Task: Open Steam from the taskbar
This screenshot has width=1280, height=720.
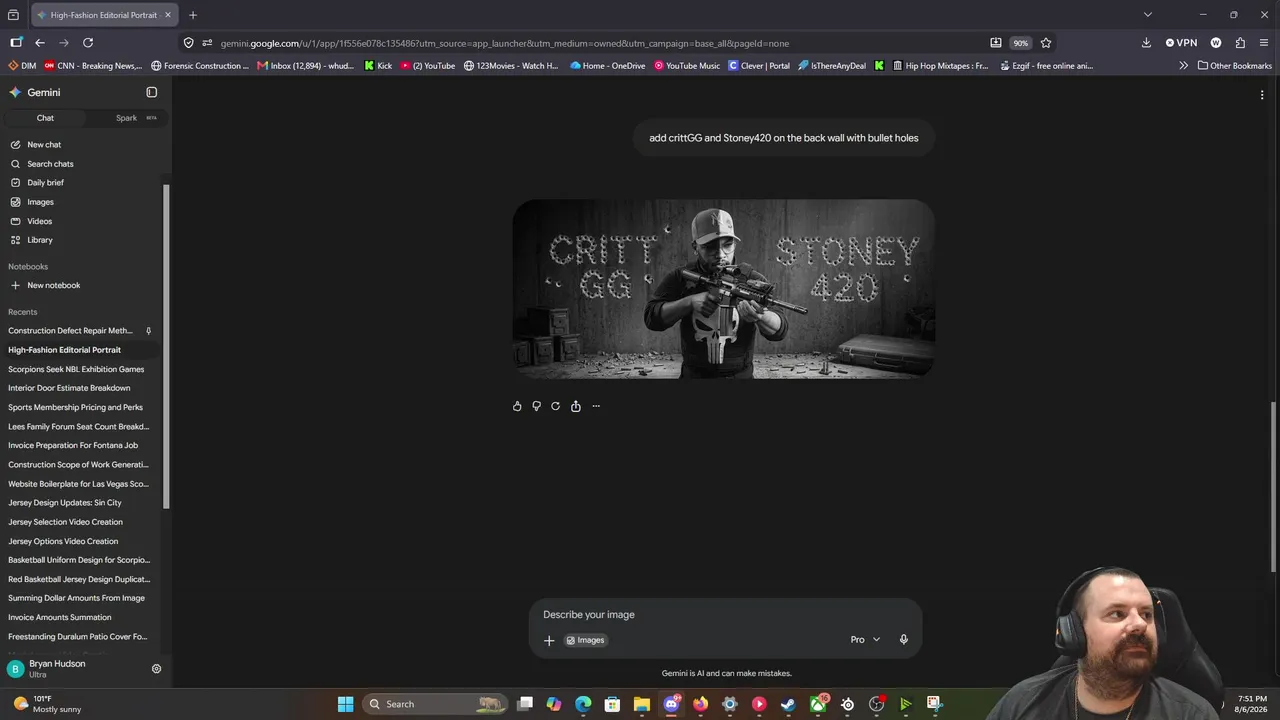Action: point(788,704)
